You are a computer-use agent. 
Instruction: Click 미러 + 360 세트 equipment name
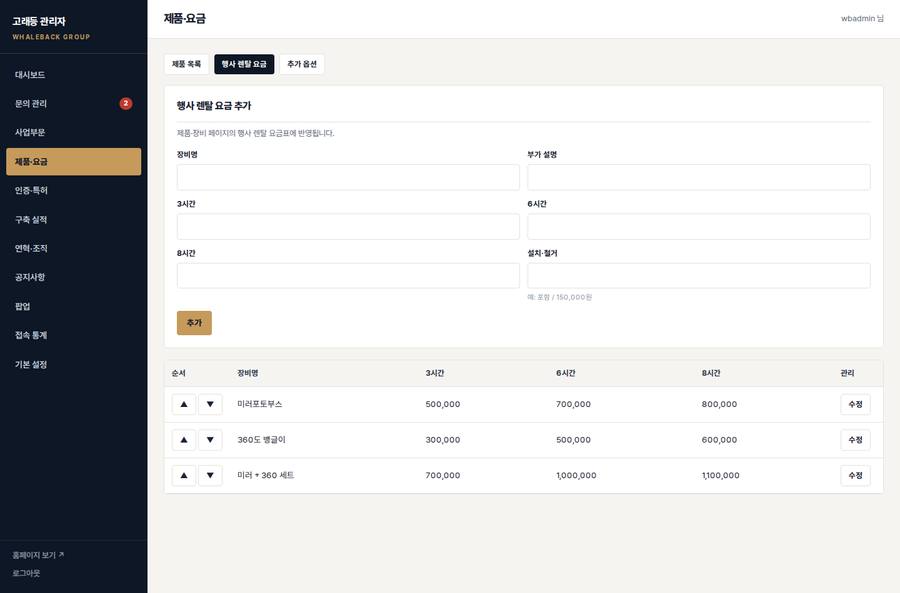266,475
